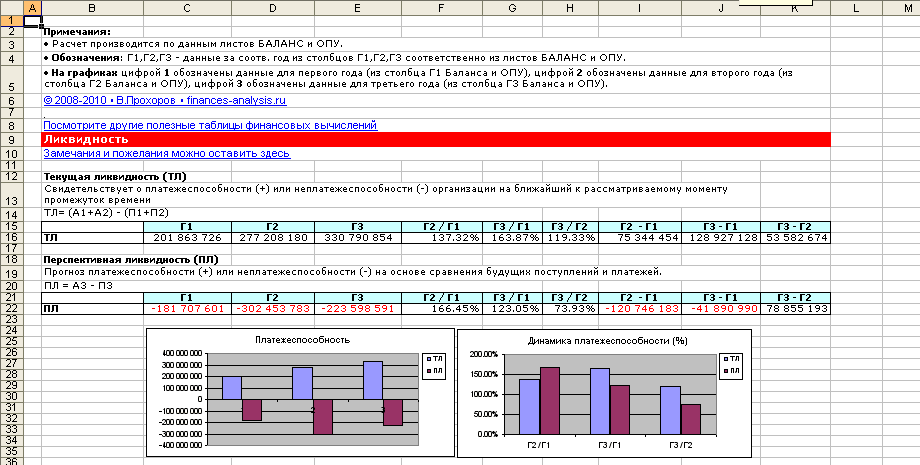Click the Г3/Г1 axis label in chart
Viewport: 920px width, 465px height.
coord(610,446)
